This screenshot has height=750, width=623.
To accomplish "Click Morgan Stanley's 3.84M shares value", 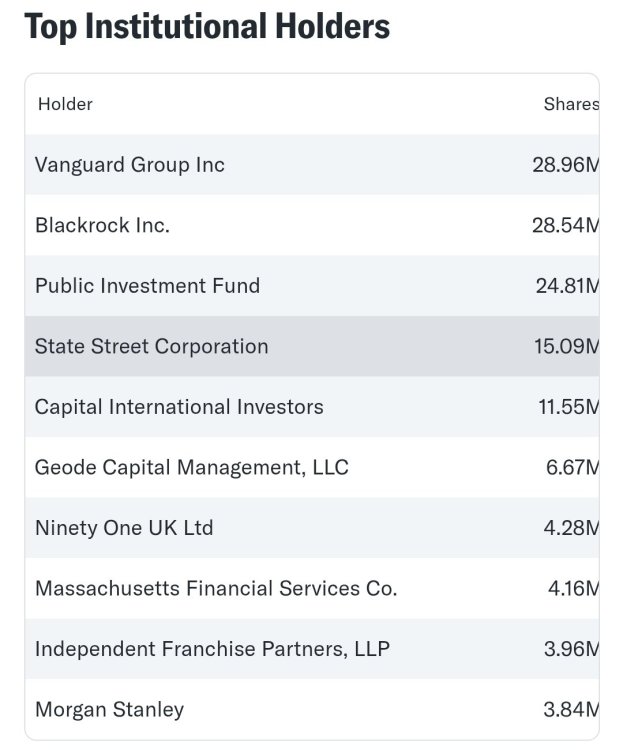I will 572,710.
